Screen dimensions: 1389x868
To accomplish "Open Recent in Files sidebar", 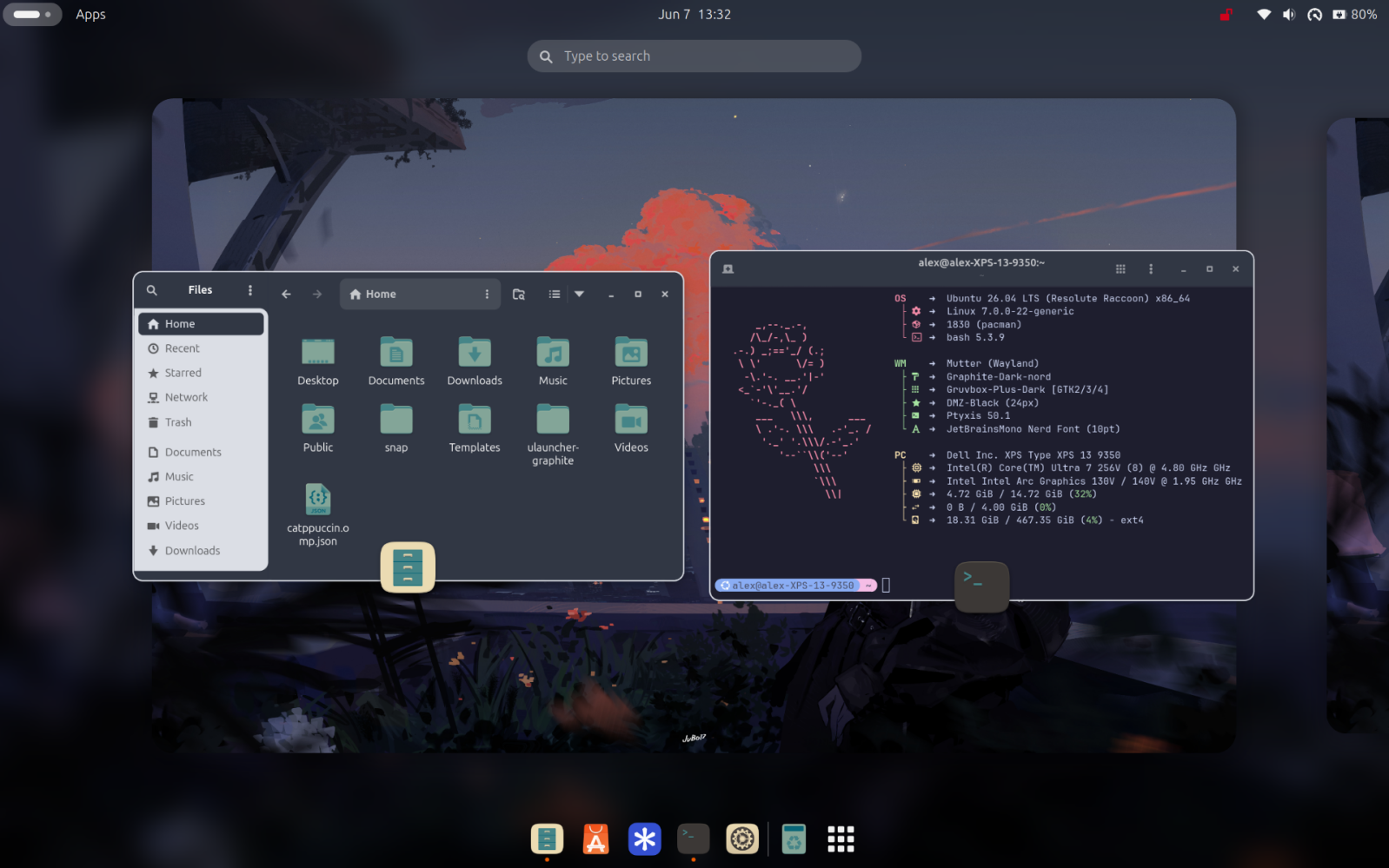I will pos(201,348).
